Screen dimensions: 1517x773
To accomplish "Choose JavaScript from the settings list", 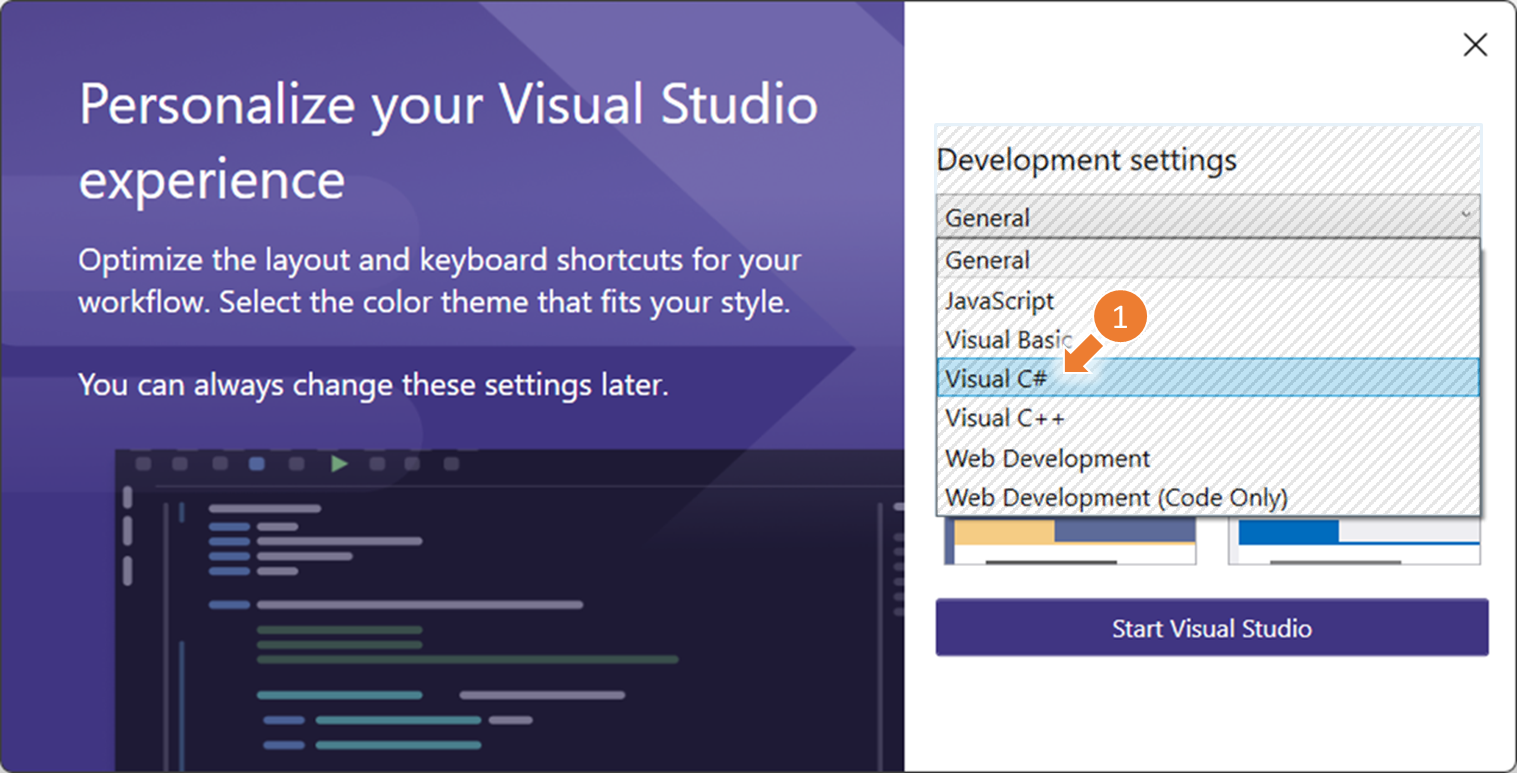I will (x=1208, y=300).
